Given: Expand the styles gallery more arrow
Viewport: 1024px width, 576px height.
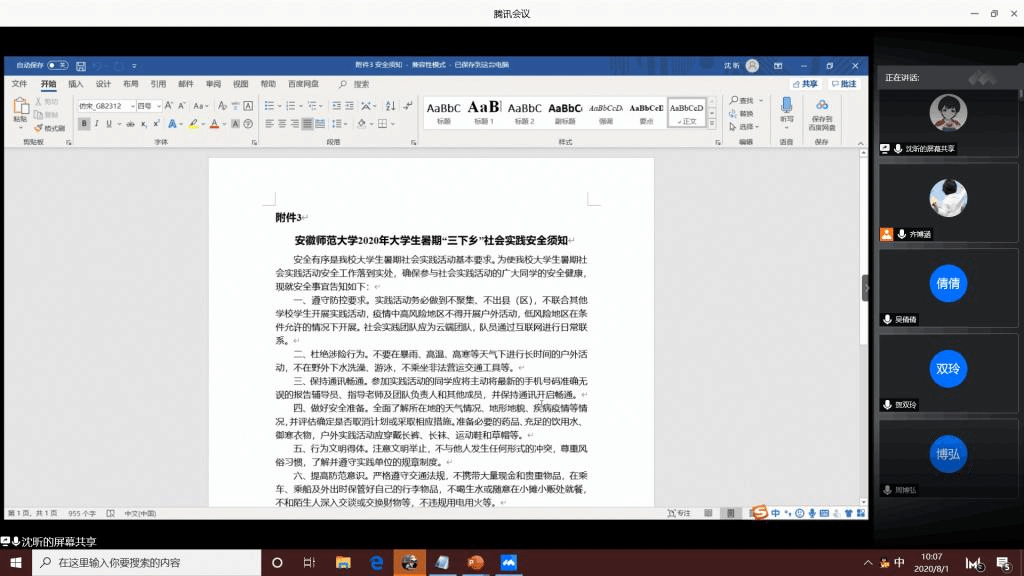Looking at the screenshot, I should click(x=712, y=121).
